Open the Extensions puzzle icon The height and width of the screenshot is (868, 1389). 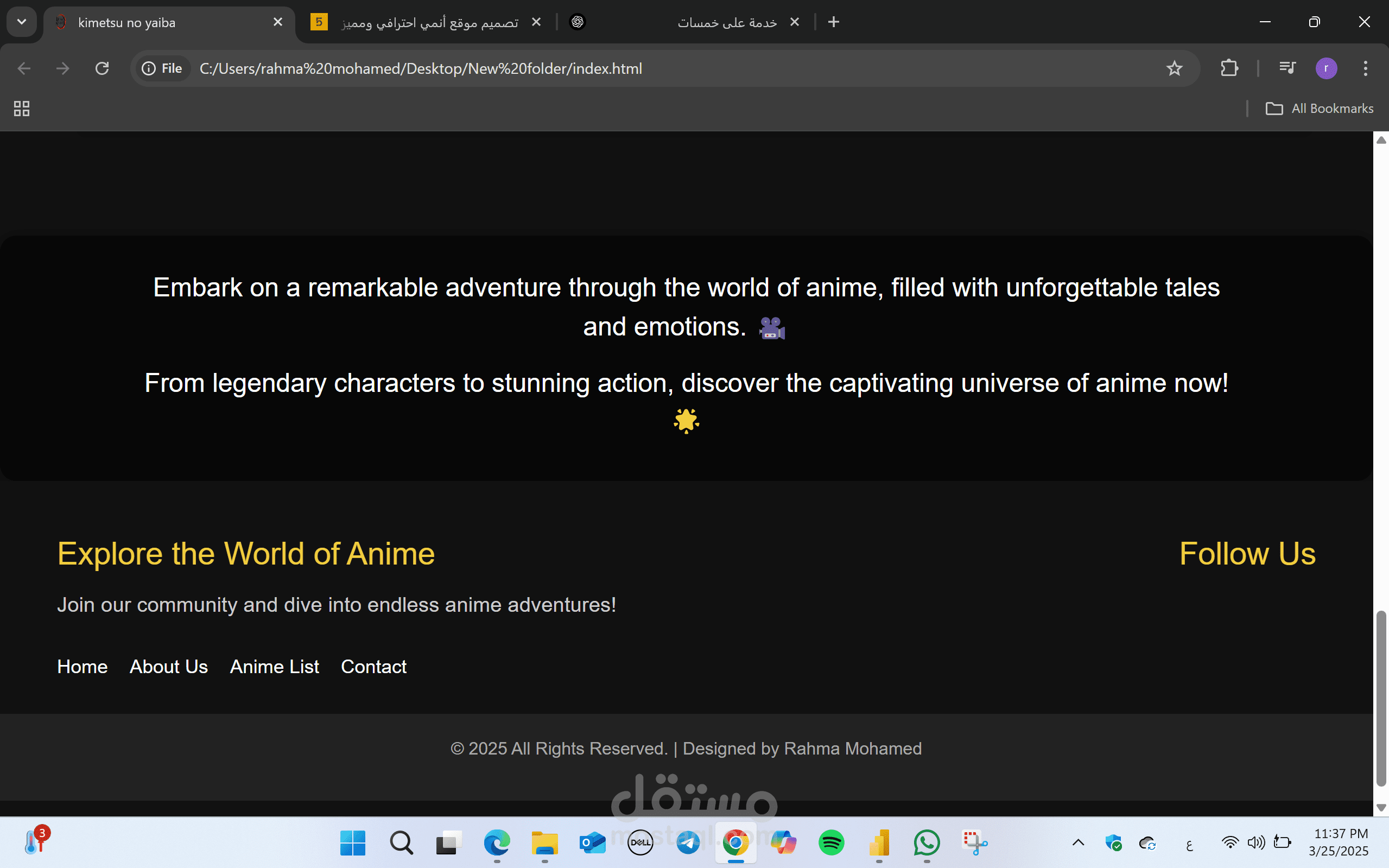(x=1228, y=68)
